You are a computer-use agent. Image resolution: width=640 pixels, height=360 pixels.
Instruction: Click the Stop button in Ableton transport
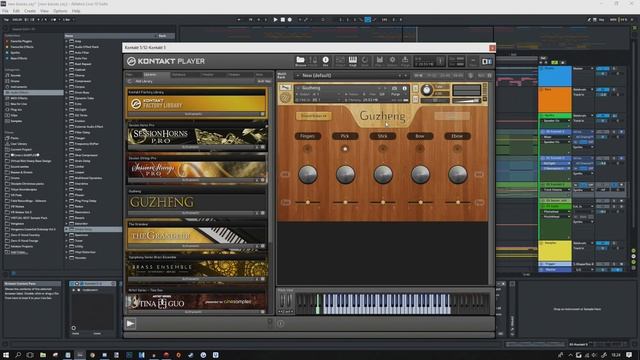tap(282, 20)
